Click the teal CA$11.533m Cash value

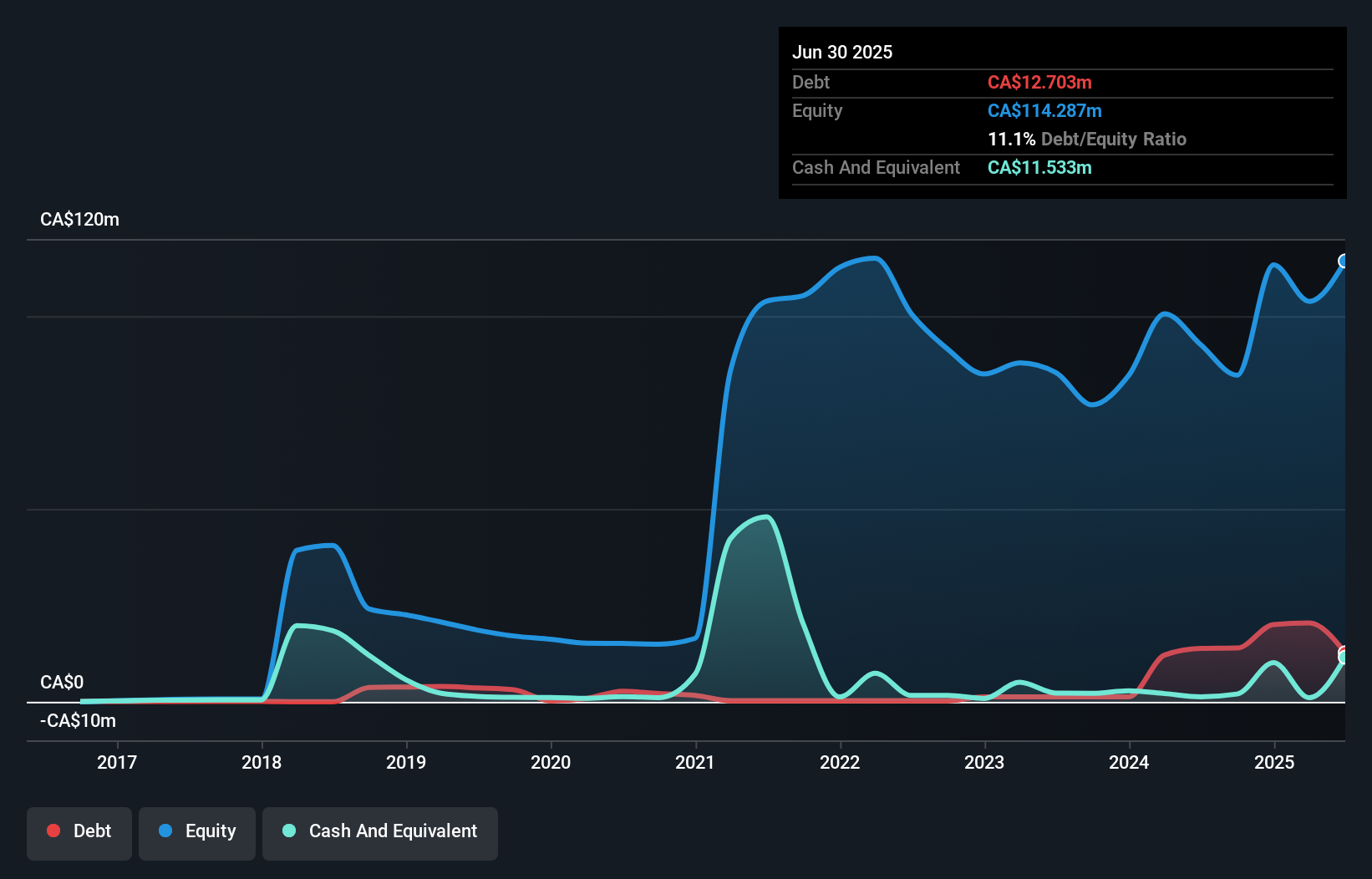click(x=1039, y=167)
